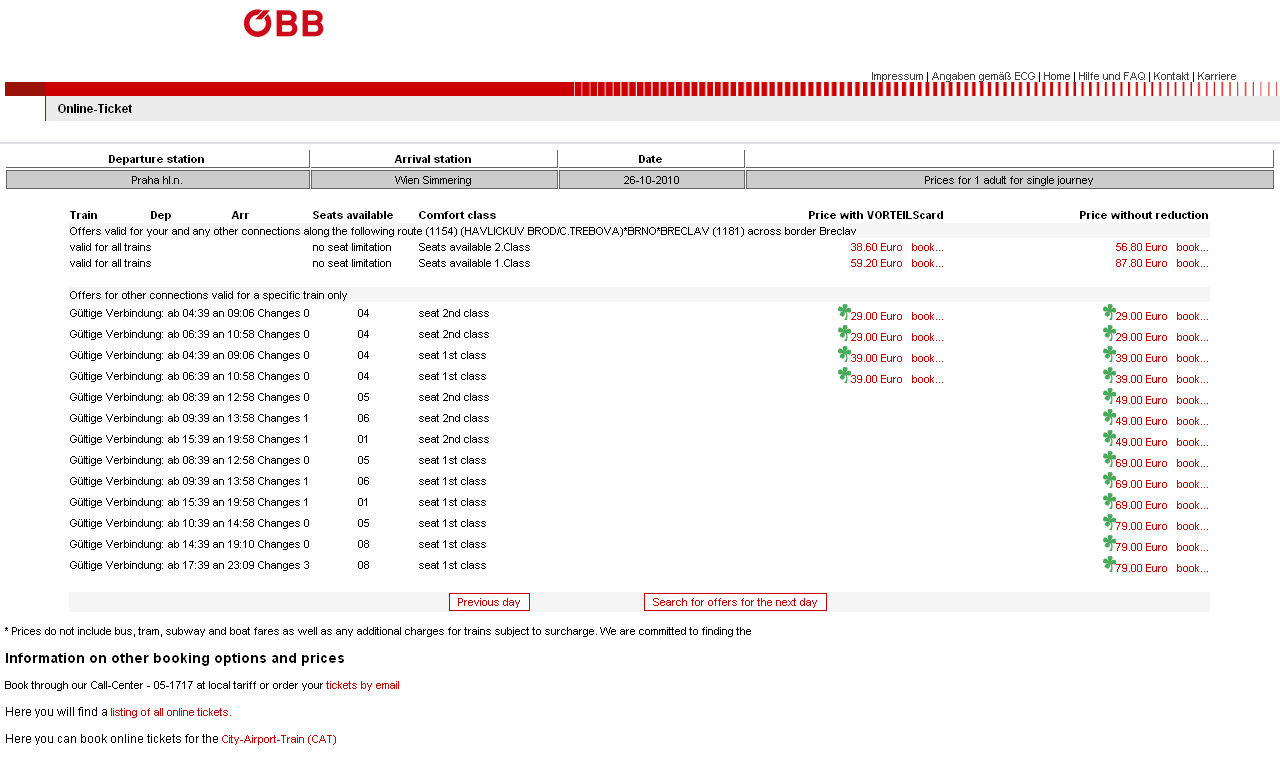Image resolution: width=1280 pixels, height=776 pixels.
Task: Click VORTEILScard clover icon for 04:39 2nd class
Action: coord(844,312)
